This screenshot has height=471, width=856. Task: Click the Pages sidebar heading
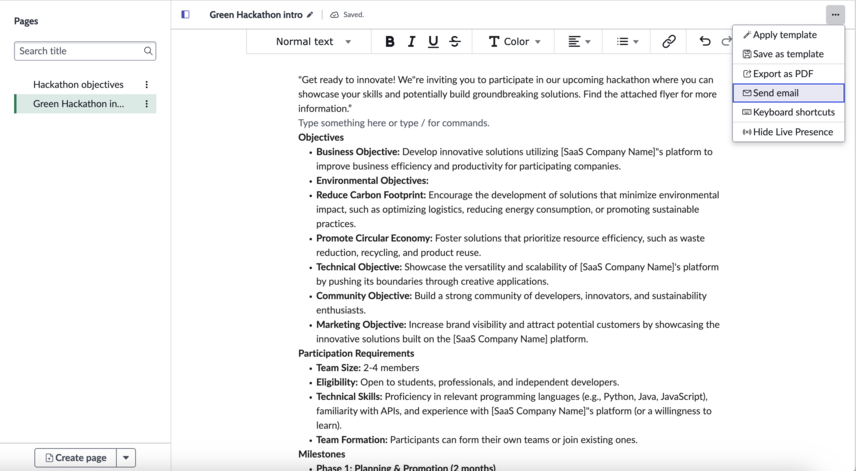pyautogui.click(x=26, y=21)
